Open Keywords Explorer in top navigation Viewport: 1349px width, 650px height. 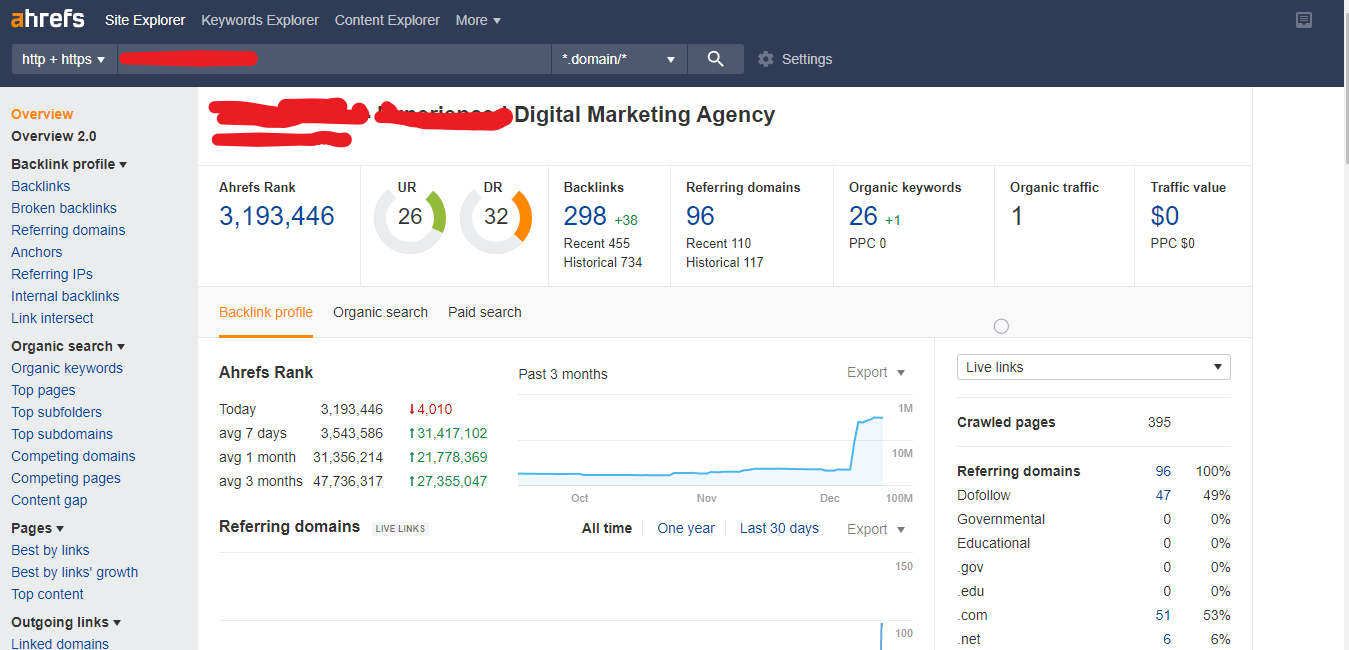point(260,20)
